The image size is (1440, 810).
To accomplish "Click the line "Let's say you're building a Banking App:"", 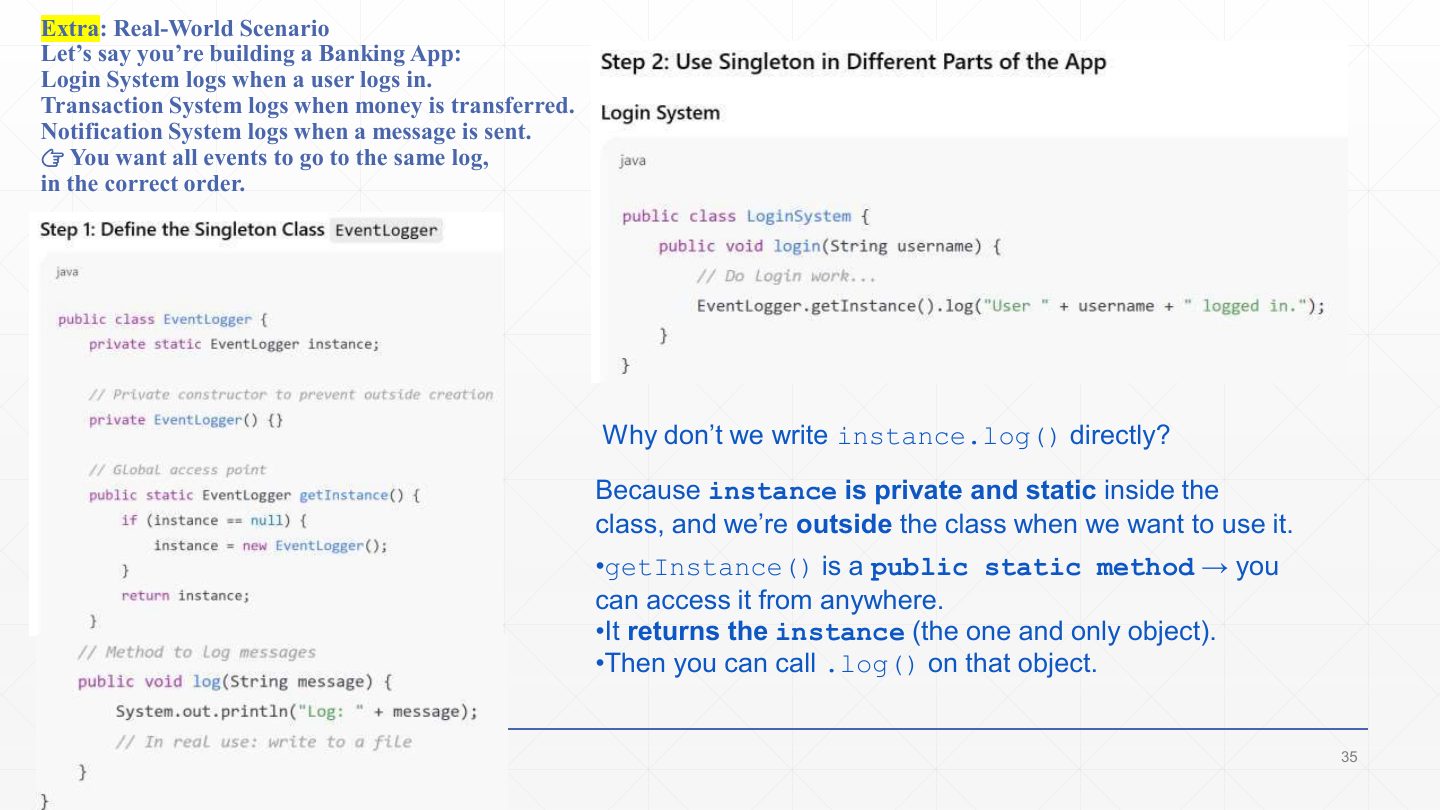I will pyautogui.click(x=251, y=54).
